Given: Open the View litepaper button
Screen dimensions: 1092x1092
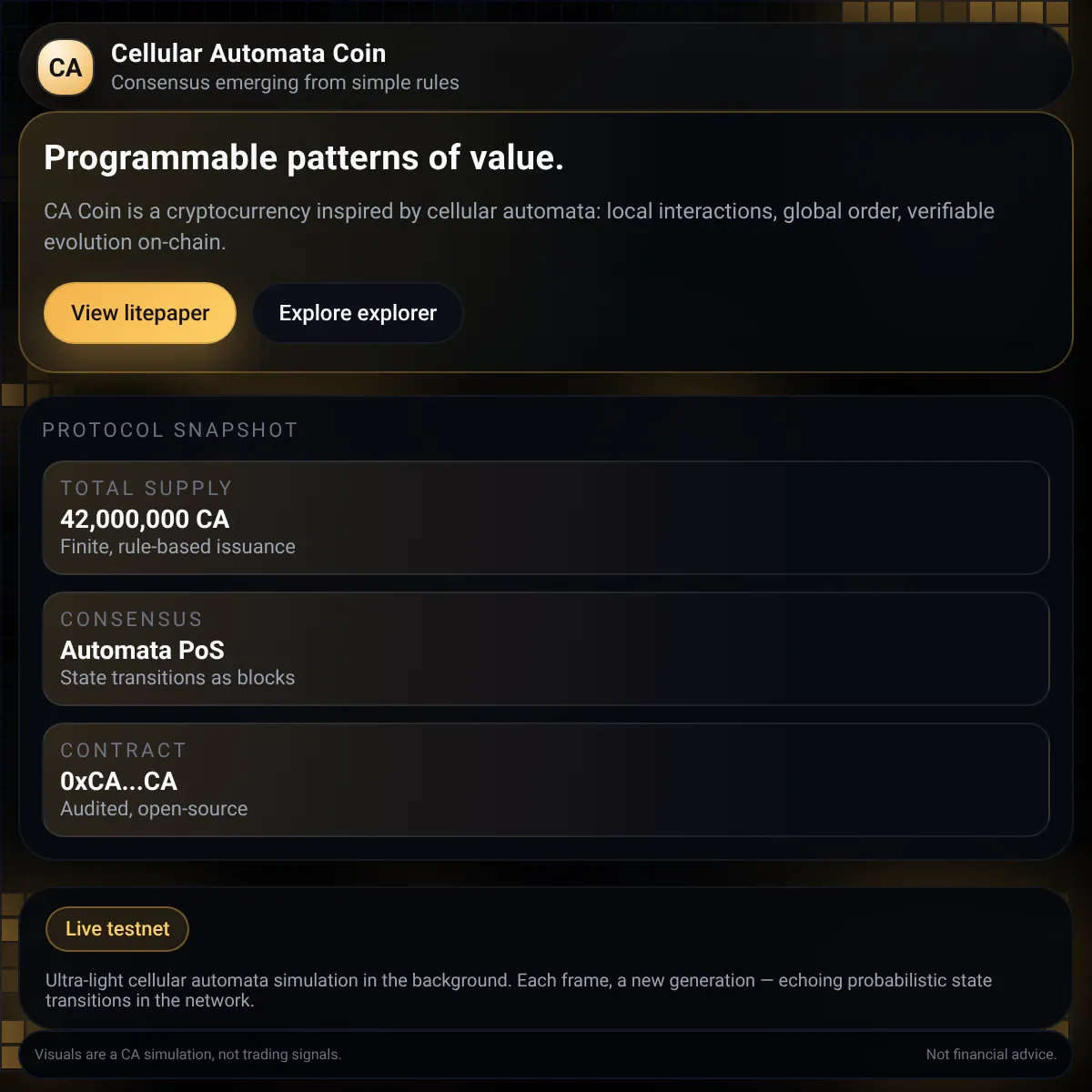Looking at the screenshot, I should point(140,313).
